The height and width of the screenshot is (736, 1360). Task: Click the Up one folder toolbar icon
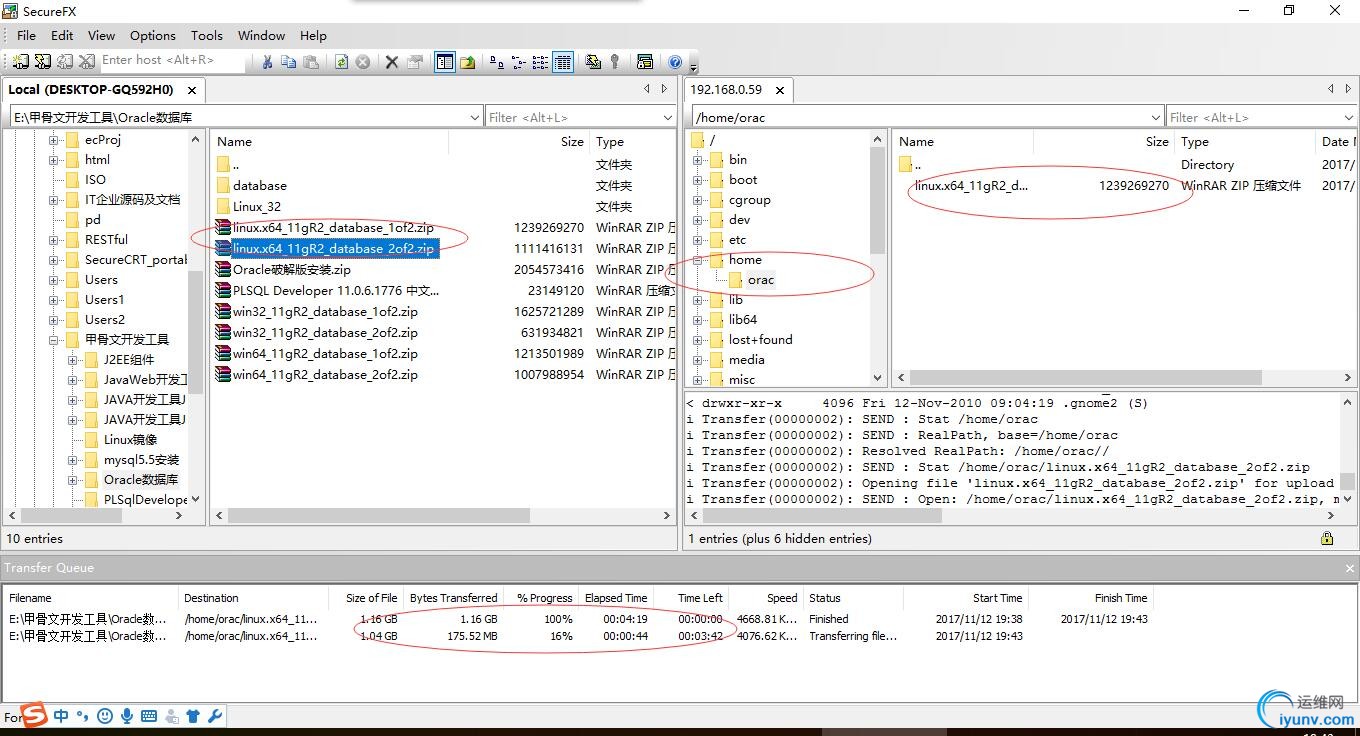pyautogui.click(x=467, y=62)
